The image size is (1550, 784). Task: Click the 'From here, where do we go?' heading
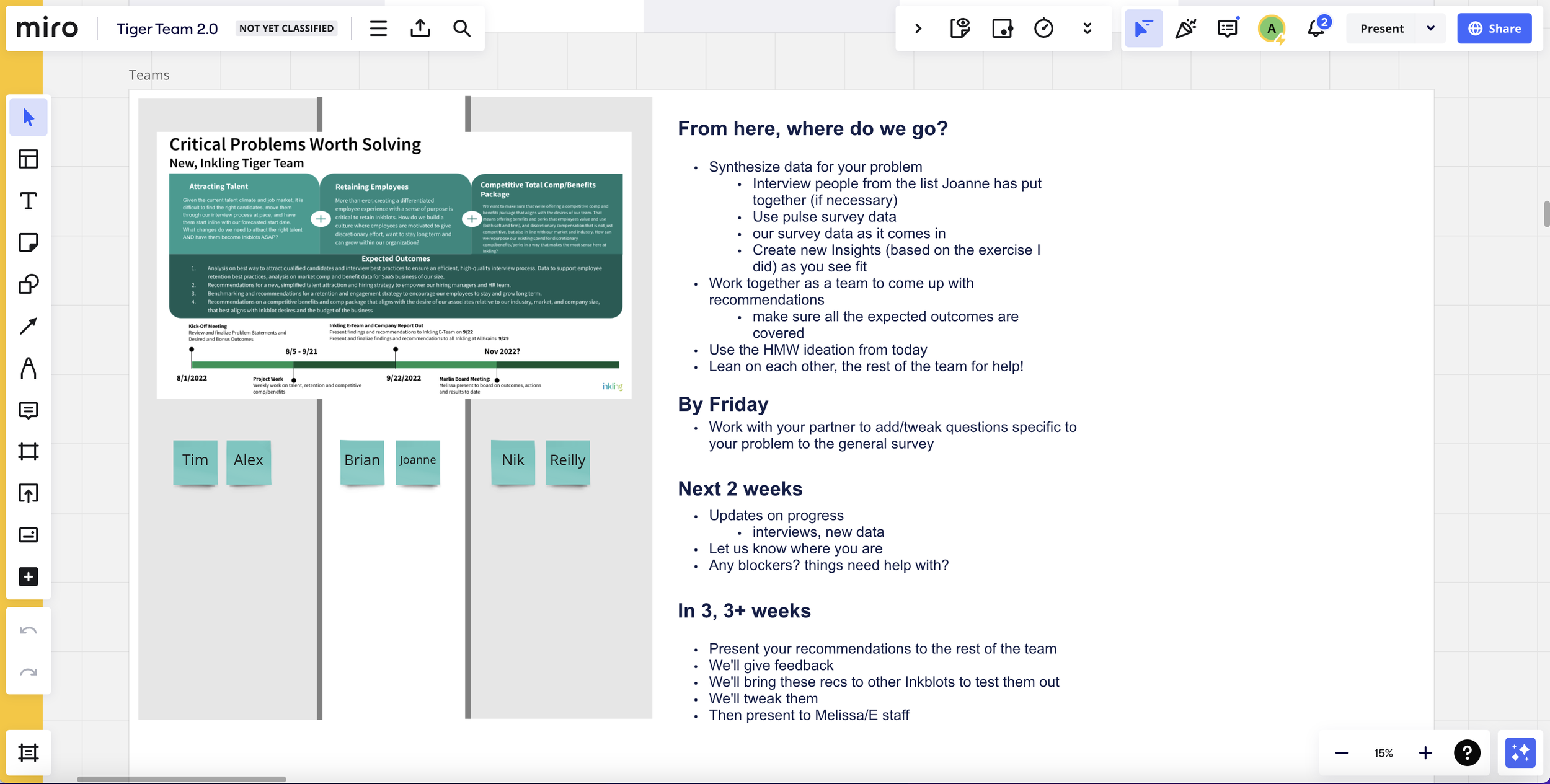812,128
